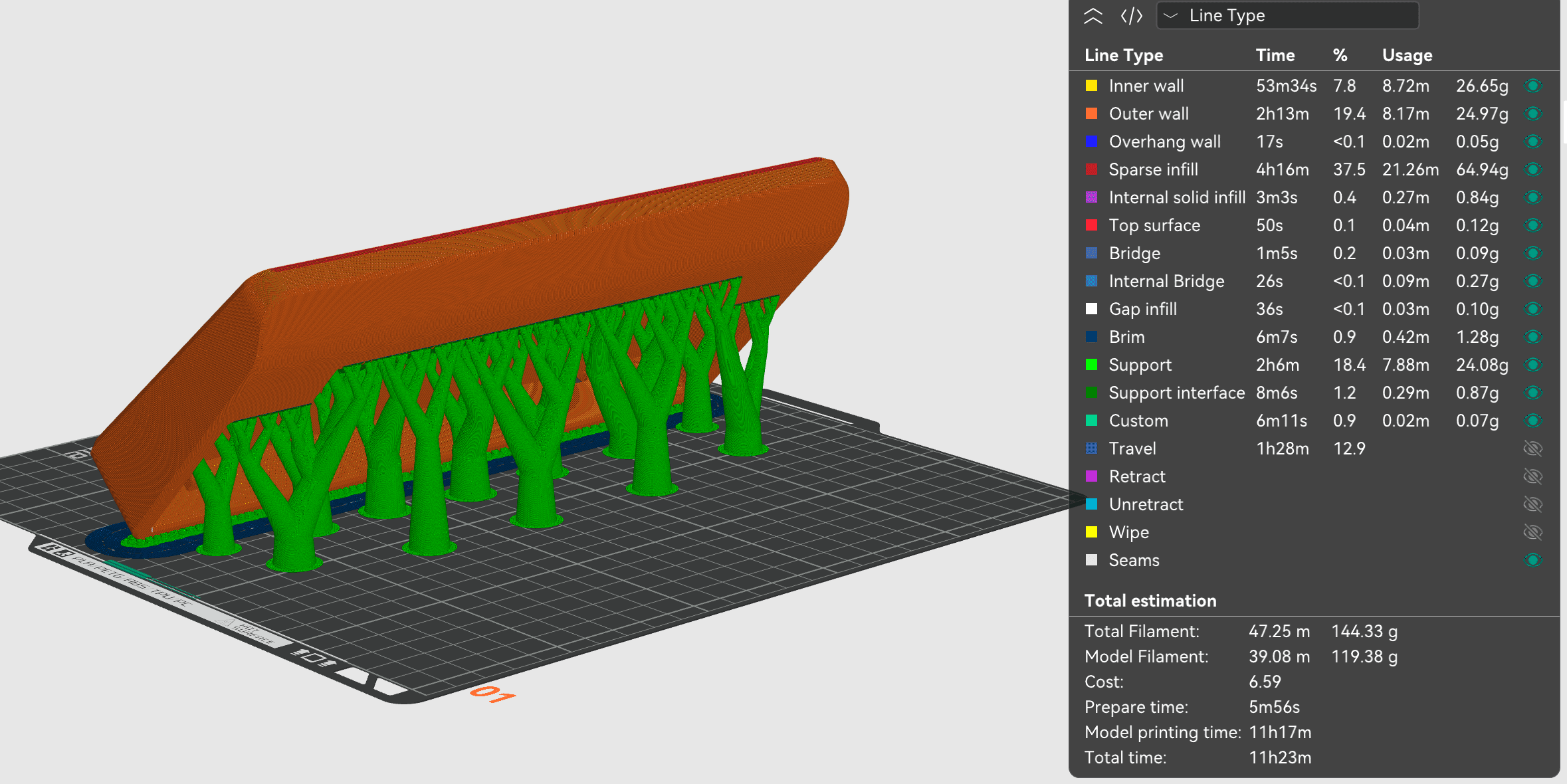The image size is (1567, 784).
Task: Expand the Total estimation section heading
Action: pyautogui.click(x=1150, y=601)
